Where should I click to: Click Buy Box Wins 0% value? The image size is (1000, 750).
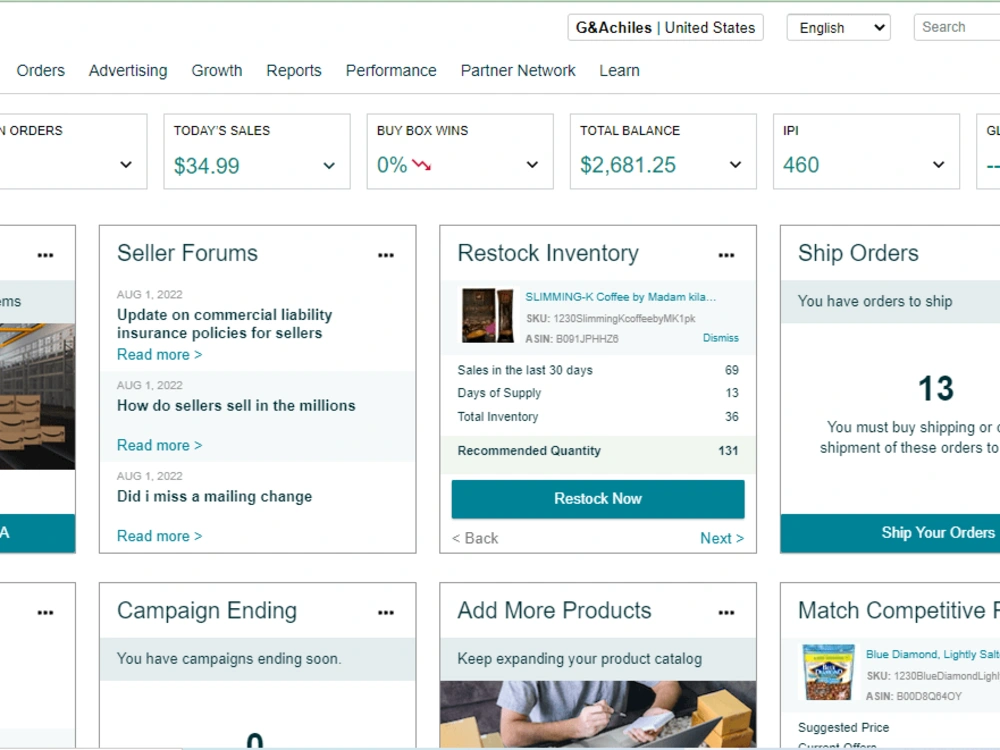pyautogui.click(x=392, y=165)
